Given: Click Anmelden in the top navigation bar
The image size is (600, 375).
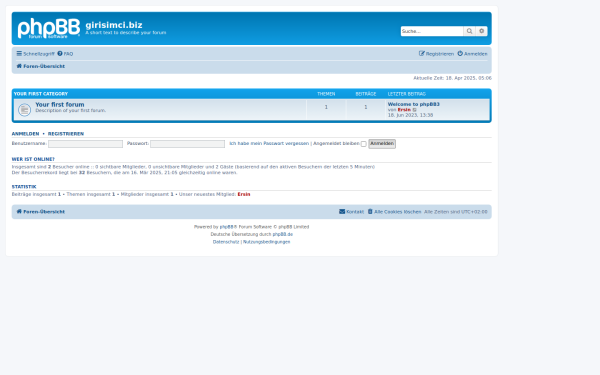Looking at the screenshot, I should [x=473, y=54].
